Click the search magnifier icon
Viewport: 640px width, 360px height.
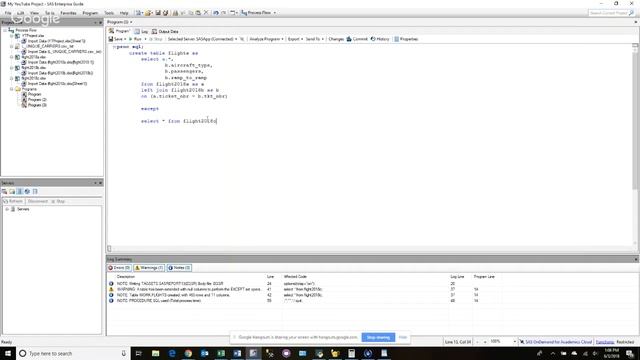631,13
